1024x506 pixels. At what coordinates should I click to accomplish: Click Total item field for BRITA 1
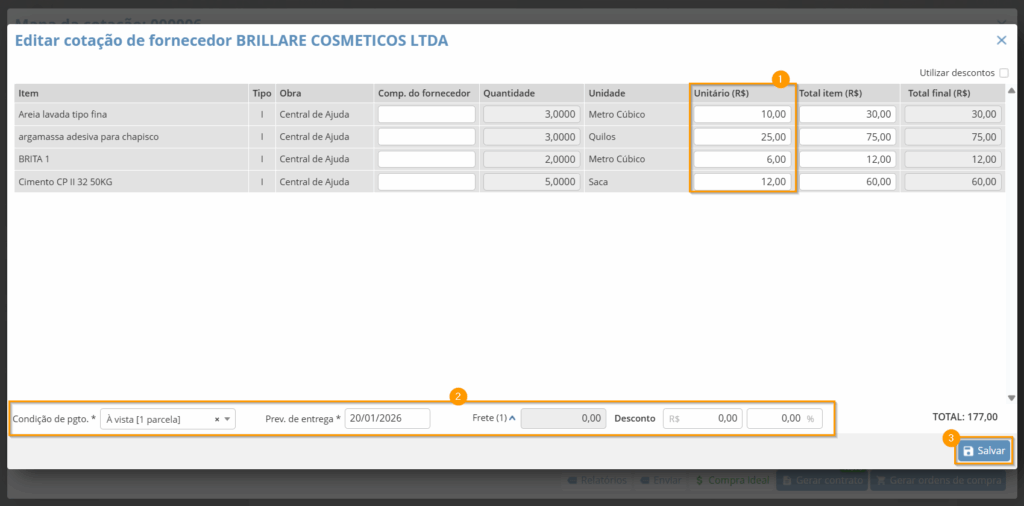click(x=847, y=159)
